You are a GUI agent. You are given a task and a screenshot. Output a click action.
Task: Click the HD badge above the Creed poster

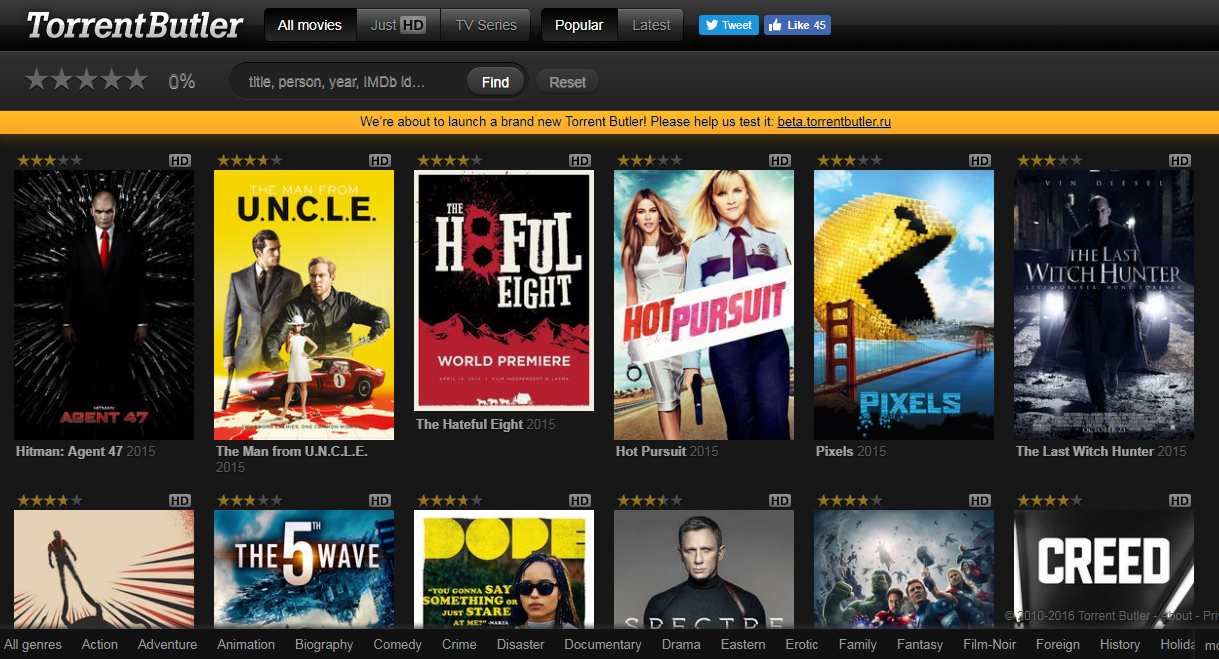point(1180,500)
